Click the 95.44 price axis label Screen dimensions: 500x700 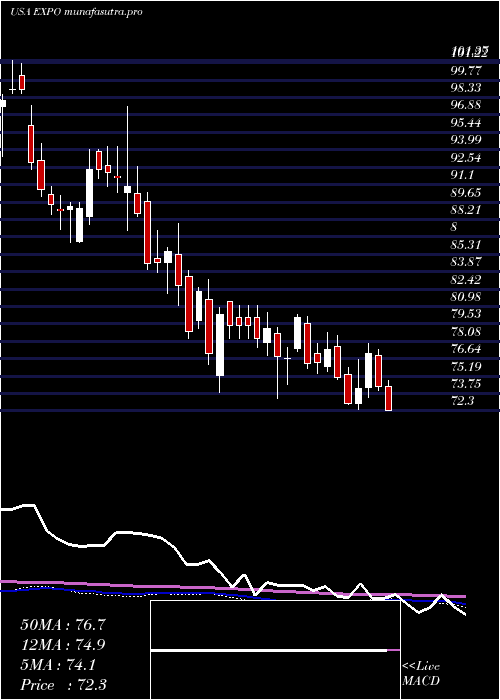[x=466, y=122]
